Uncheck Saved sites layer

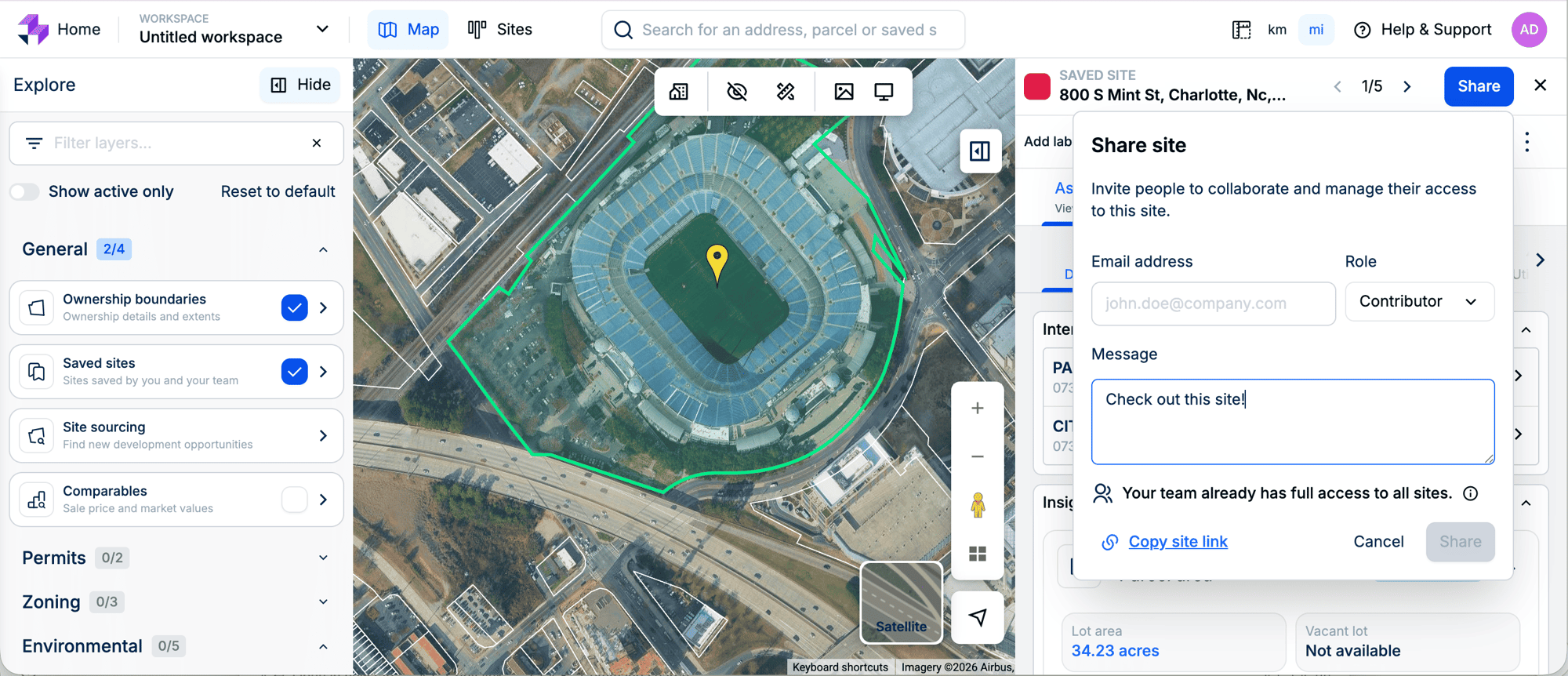(294, 372)
